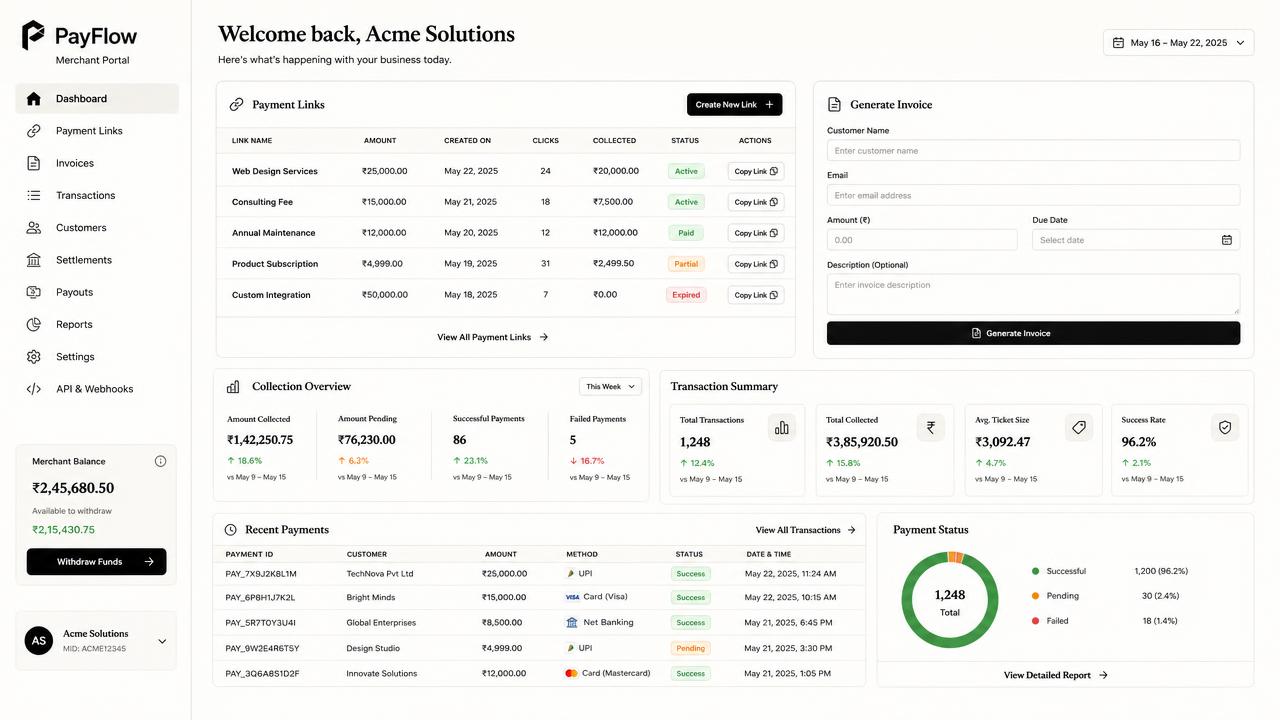Copy link for Custom Integration
Image resolution: width=1280 pixels, height=720 pixels.
coord(756,295)
